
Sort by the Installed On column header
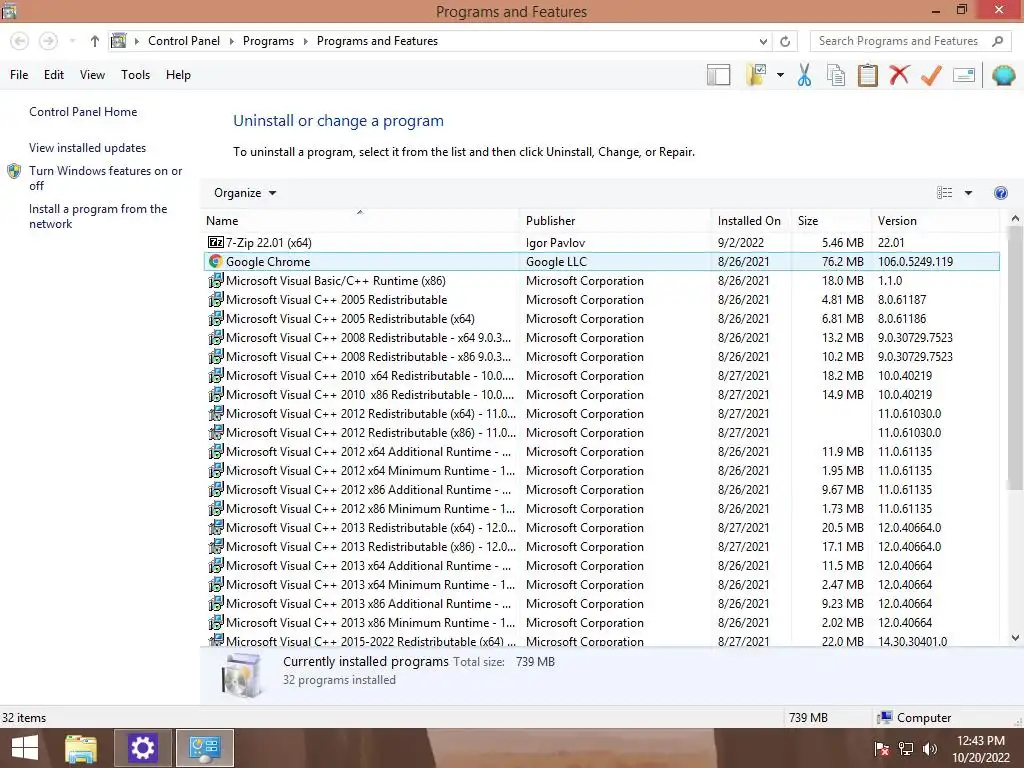coord(751,221)
